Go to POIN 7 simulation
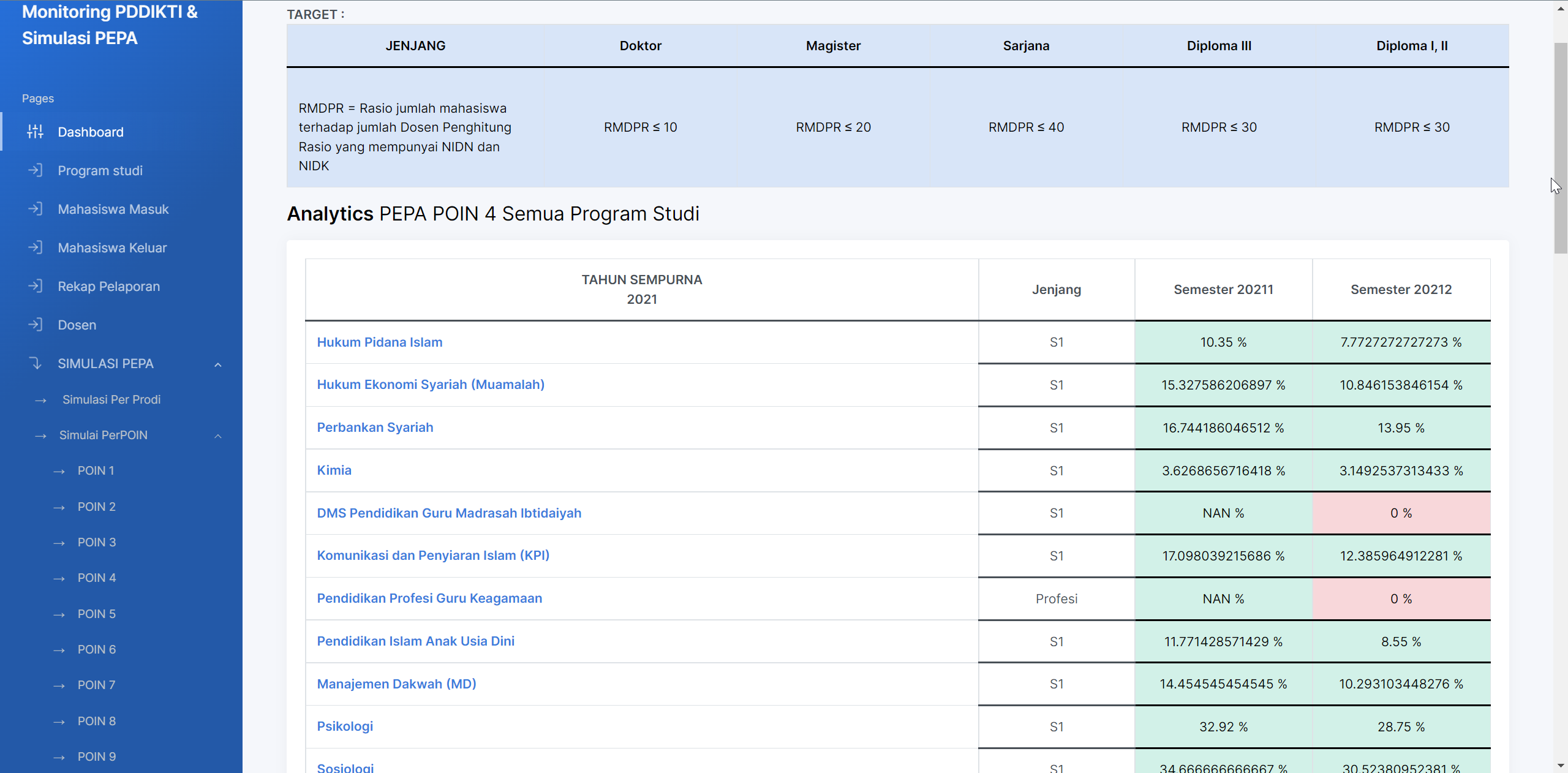1568x773 pixels. point(96,685)
